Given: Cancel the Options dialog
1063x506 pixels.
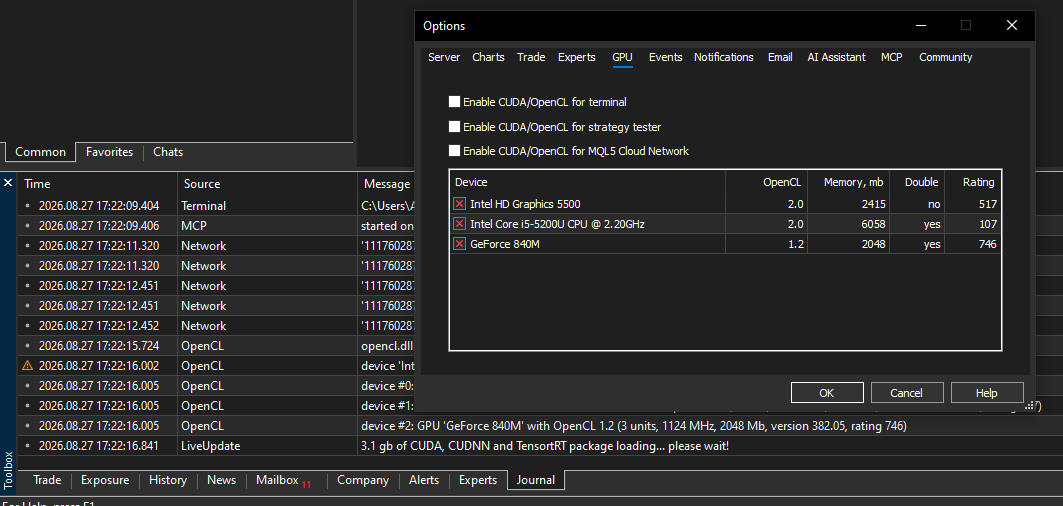Looking at the screenshot, I should [x=907, y=393].
